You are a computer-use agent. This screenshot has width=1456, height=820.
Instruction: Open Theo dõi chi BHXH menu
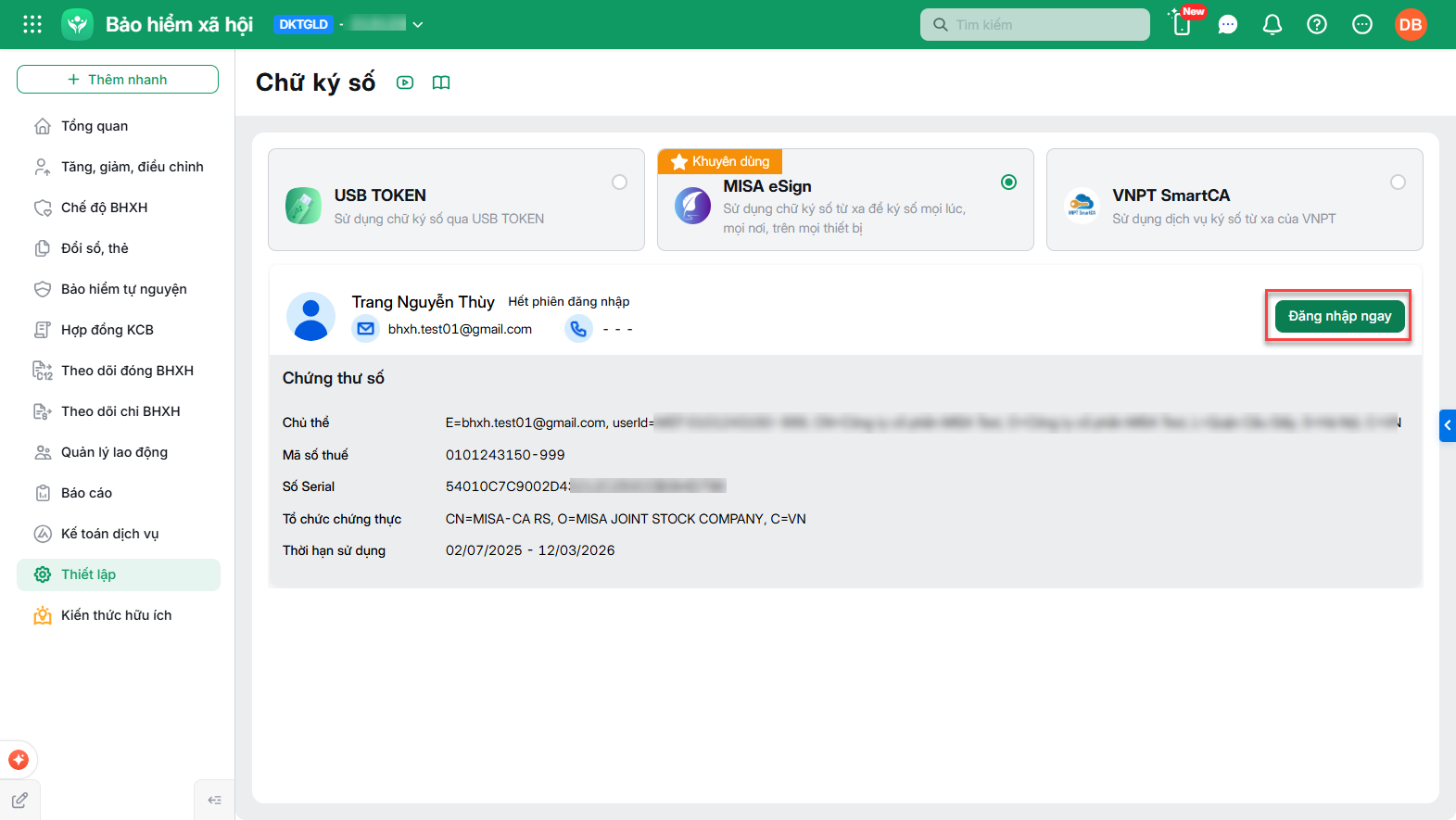point(119,411)
